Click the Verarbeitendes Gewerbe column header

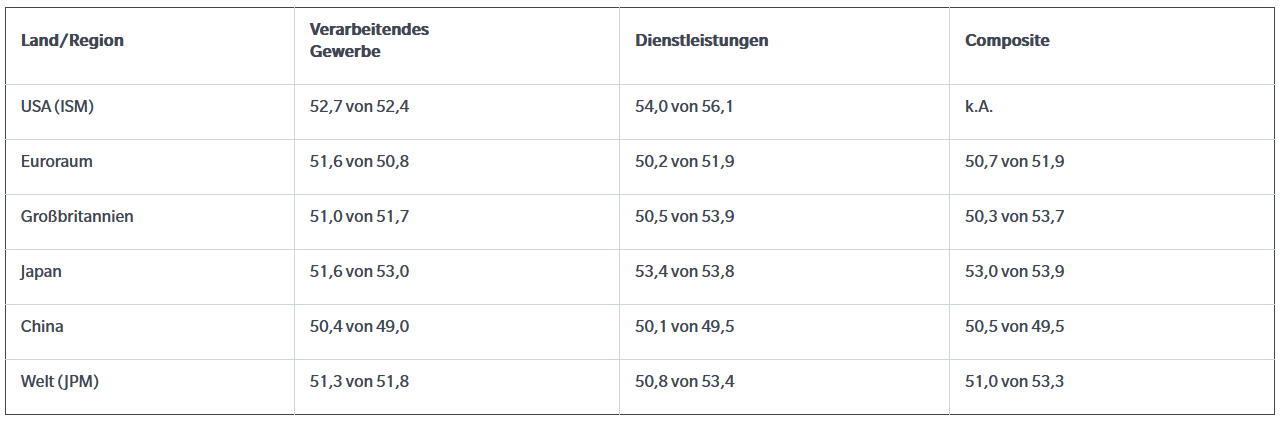(369, 41)
